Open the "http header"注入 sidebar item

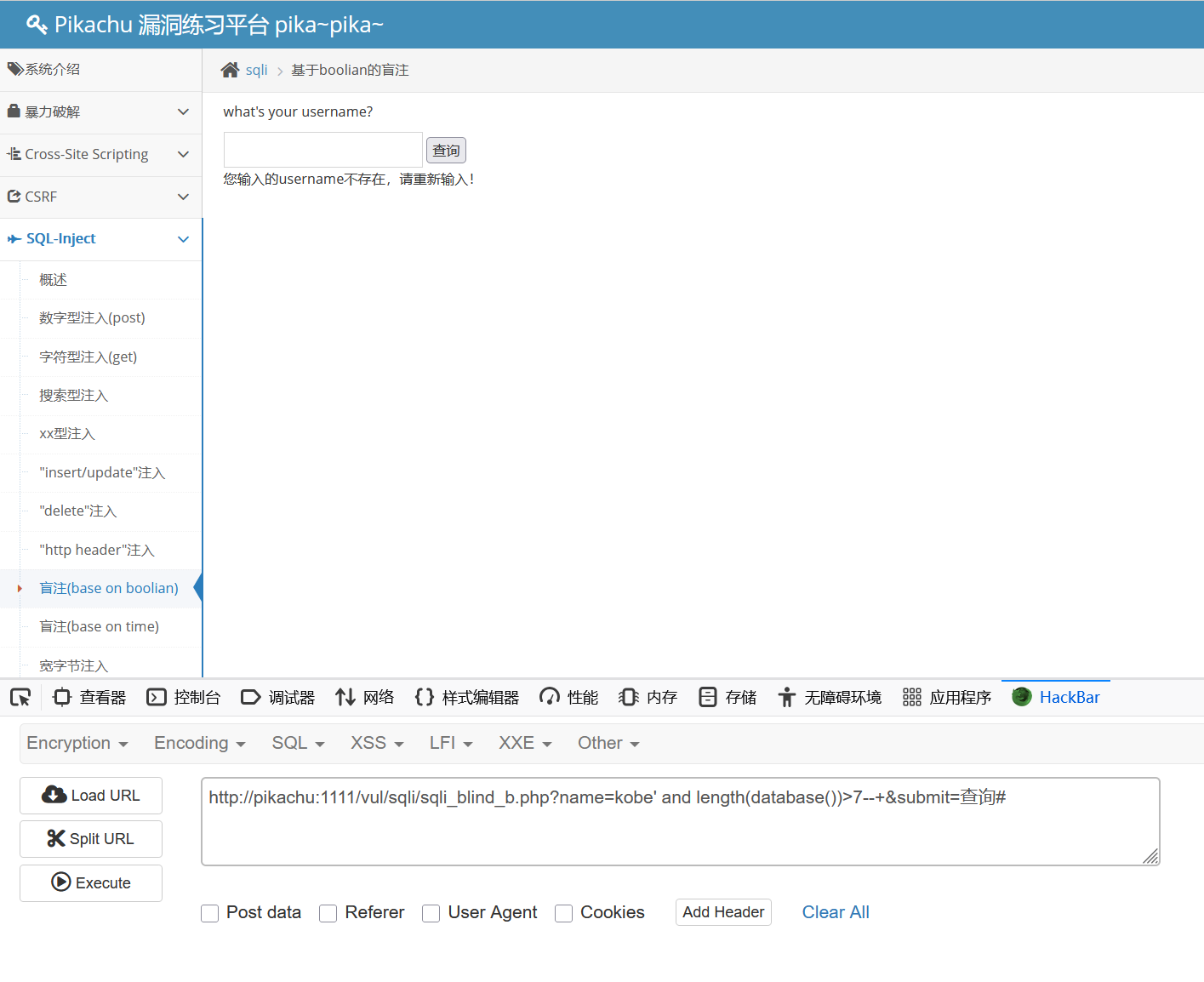[x=97, y=550]
